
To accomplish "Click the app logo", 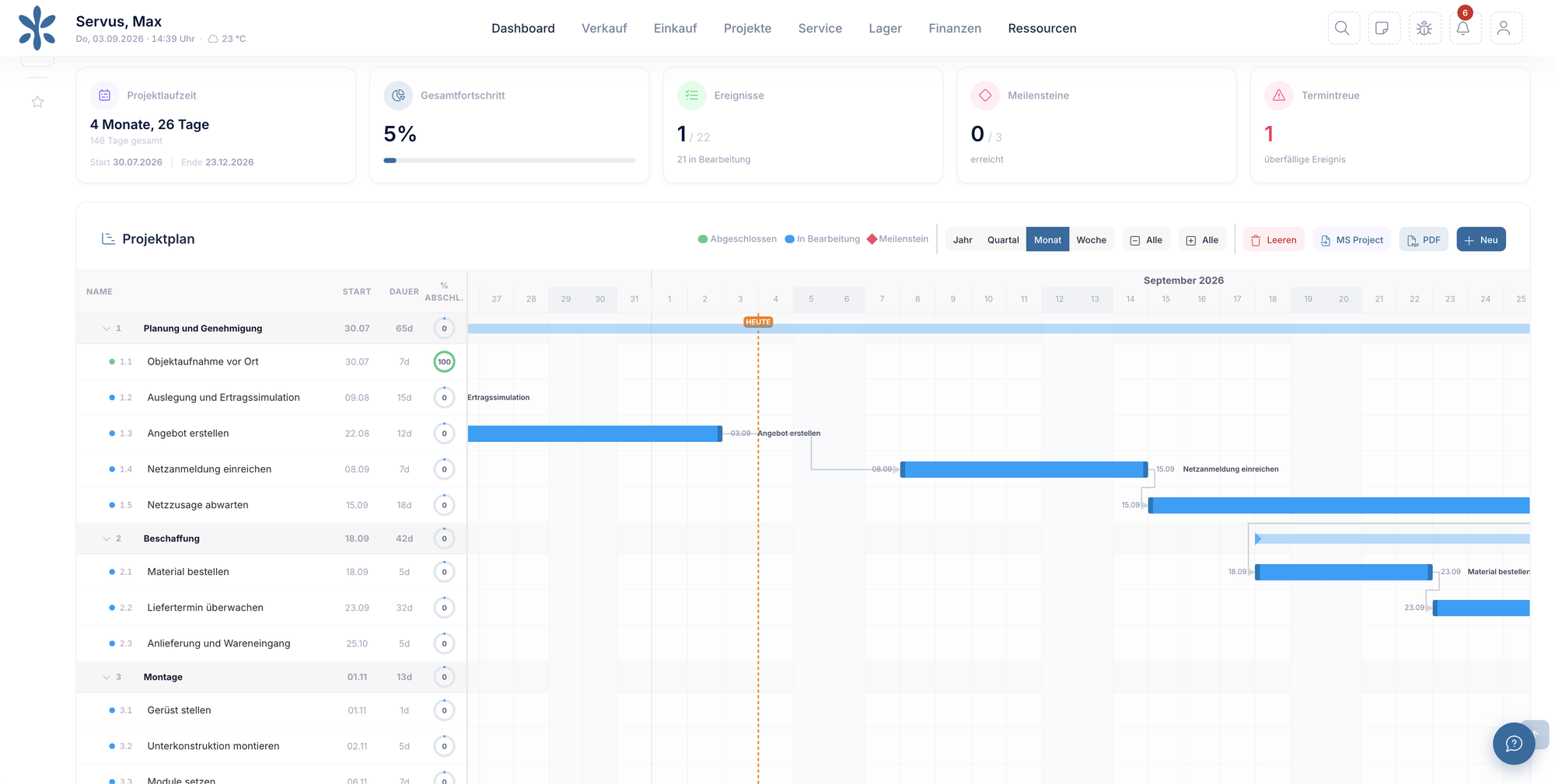I will click(37, 28).
